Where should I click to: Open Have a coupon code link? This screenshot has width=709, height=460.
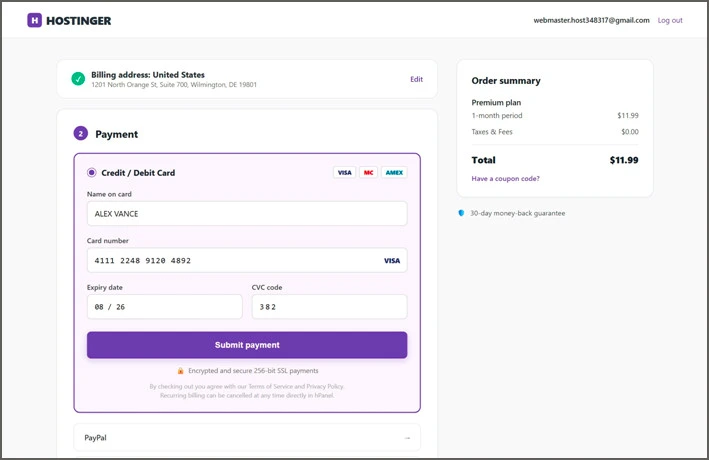tap(506, 179)
